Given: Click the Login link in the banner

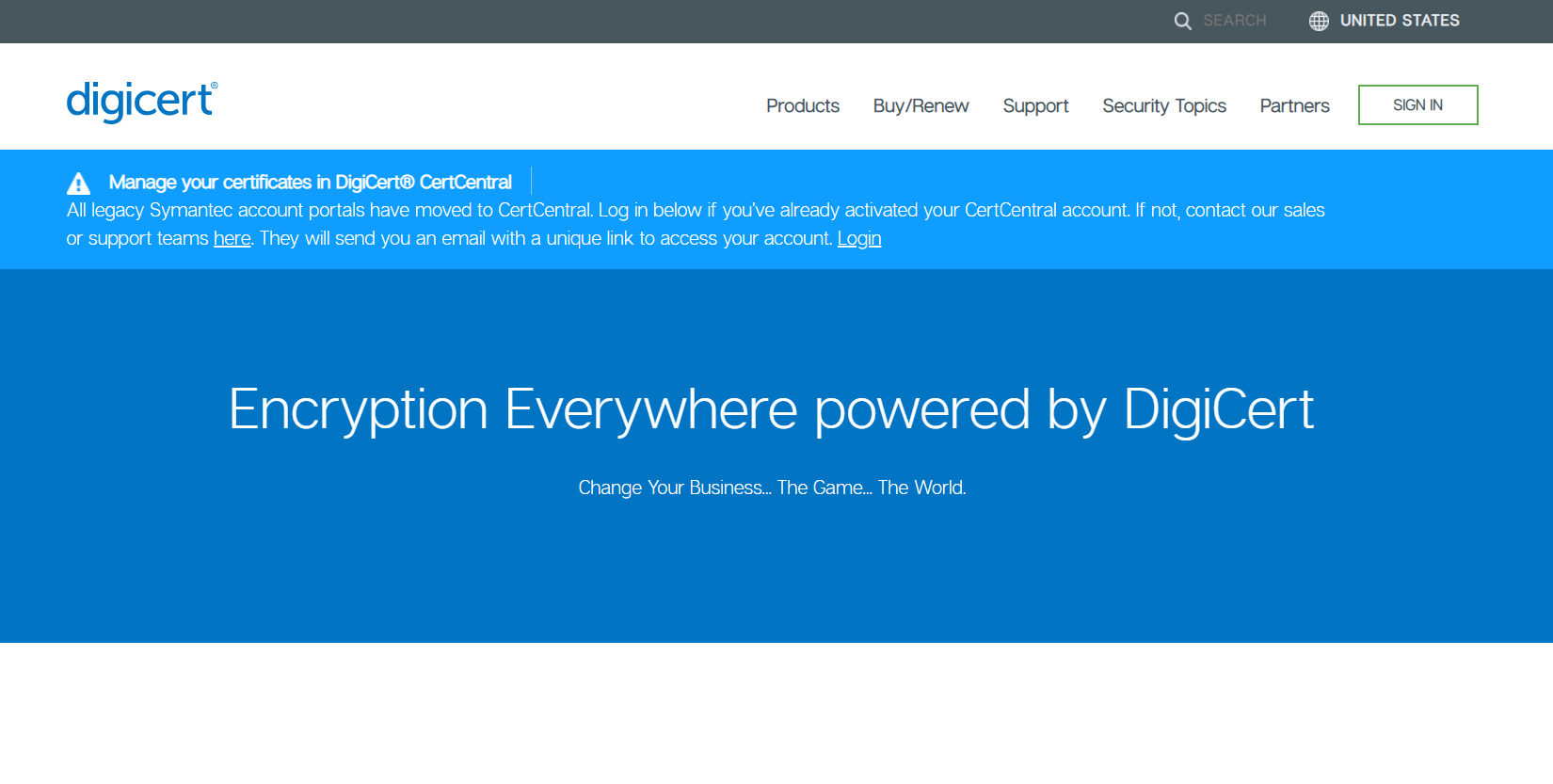Looking at the screenshot, I should tap(858, 238).
